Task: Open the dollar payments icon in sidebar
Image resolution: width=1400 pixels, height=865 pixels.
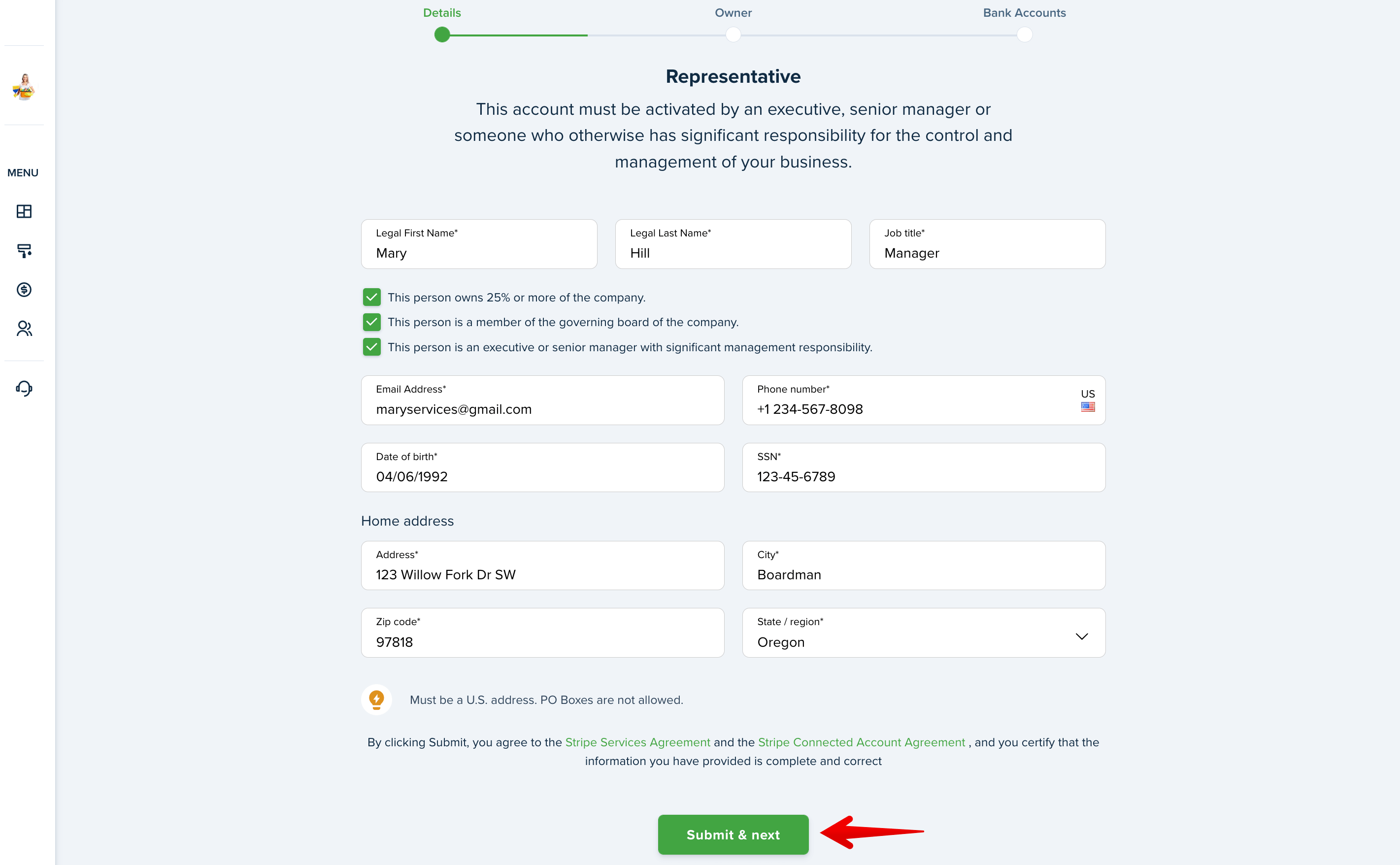Action: [x=24, y=290]
